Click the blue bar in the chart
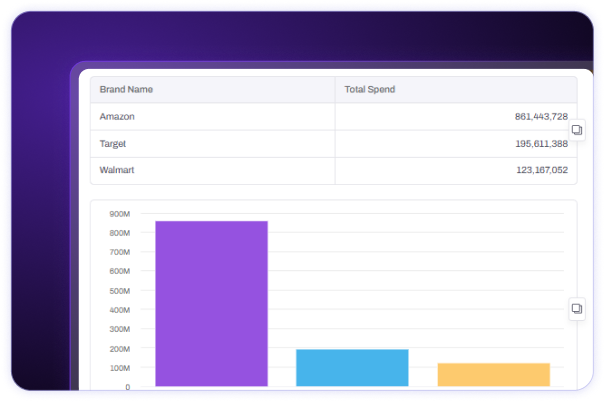Image resolution: width=605 pixels, height=402 pixels. [x=352, y=367]
